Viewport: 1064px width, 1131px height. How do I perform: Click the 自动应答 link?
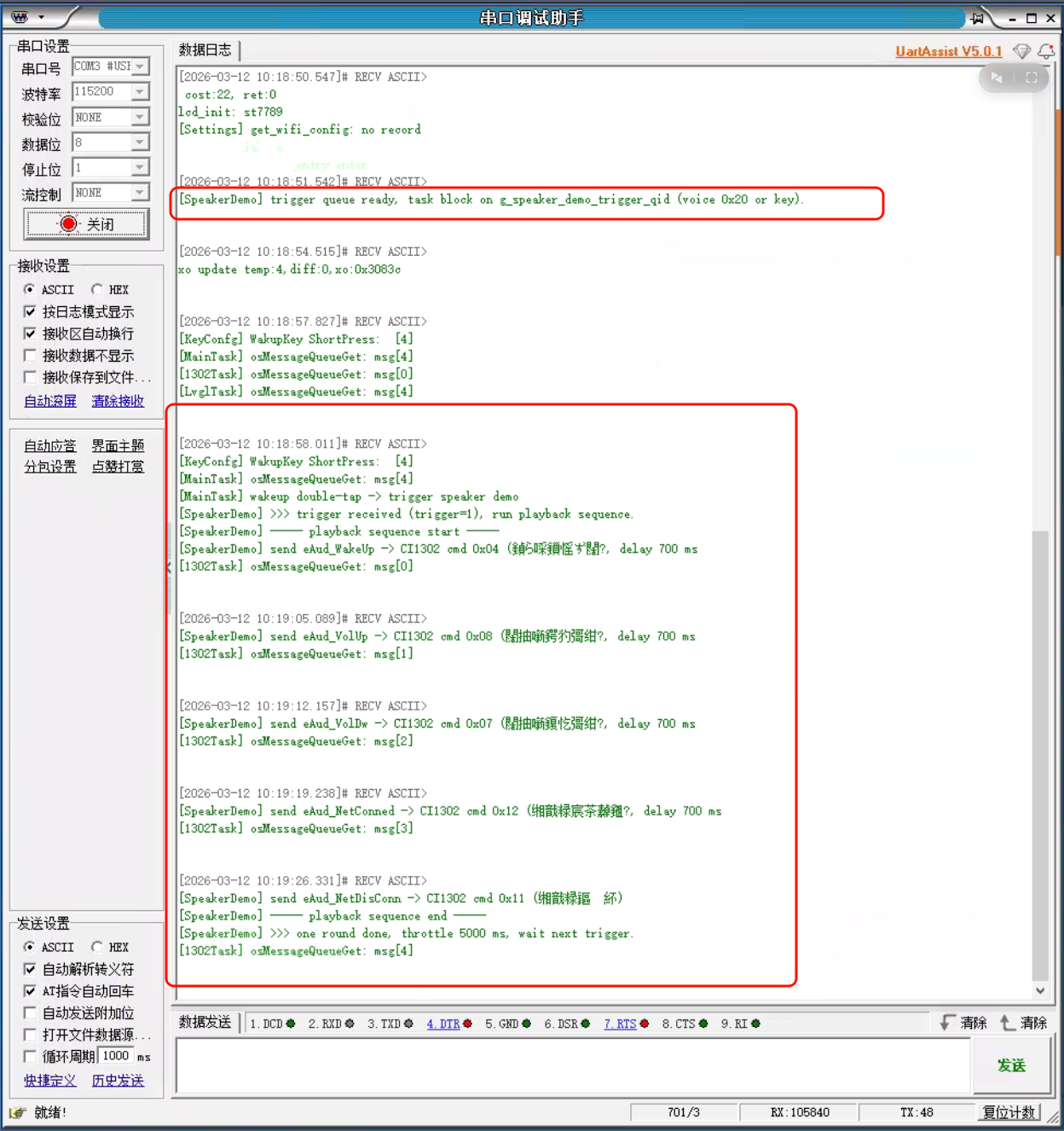pos(50,446)
